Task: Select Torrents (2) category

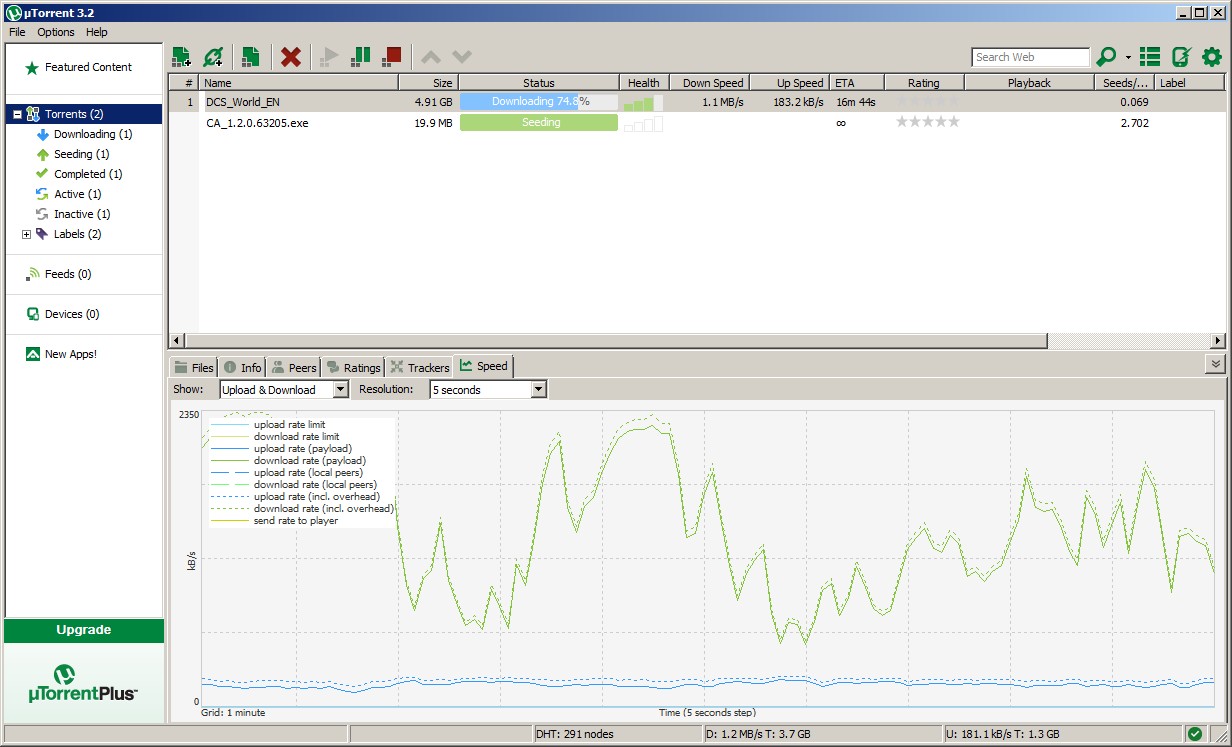Action: [x=74, y=114]
